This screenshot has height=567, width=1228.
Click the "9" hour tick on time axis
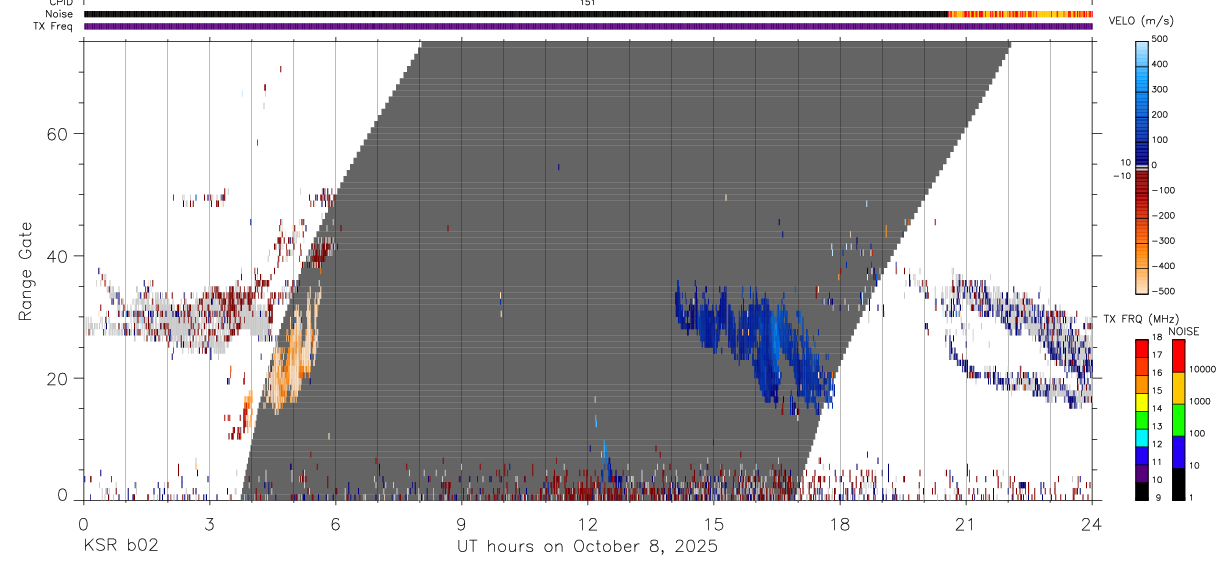[x=461, y=523]
